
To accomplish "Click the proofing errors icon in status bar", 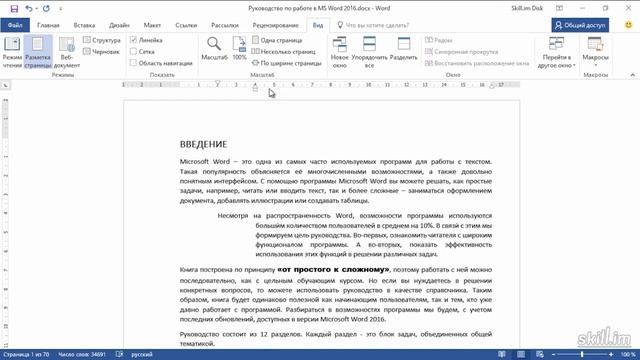I will coord(119,354).
